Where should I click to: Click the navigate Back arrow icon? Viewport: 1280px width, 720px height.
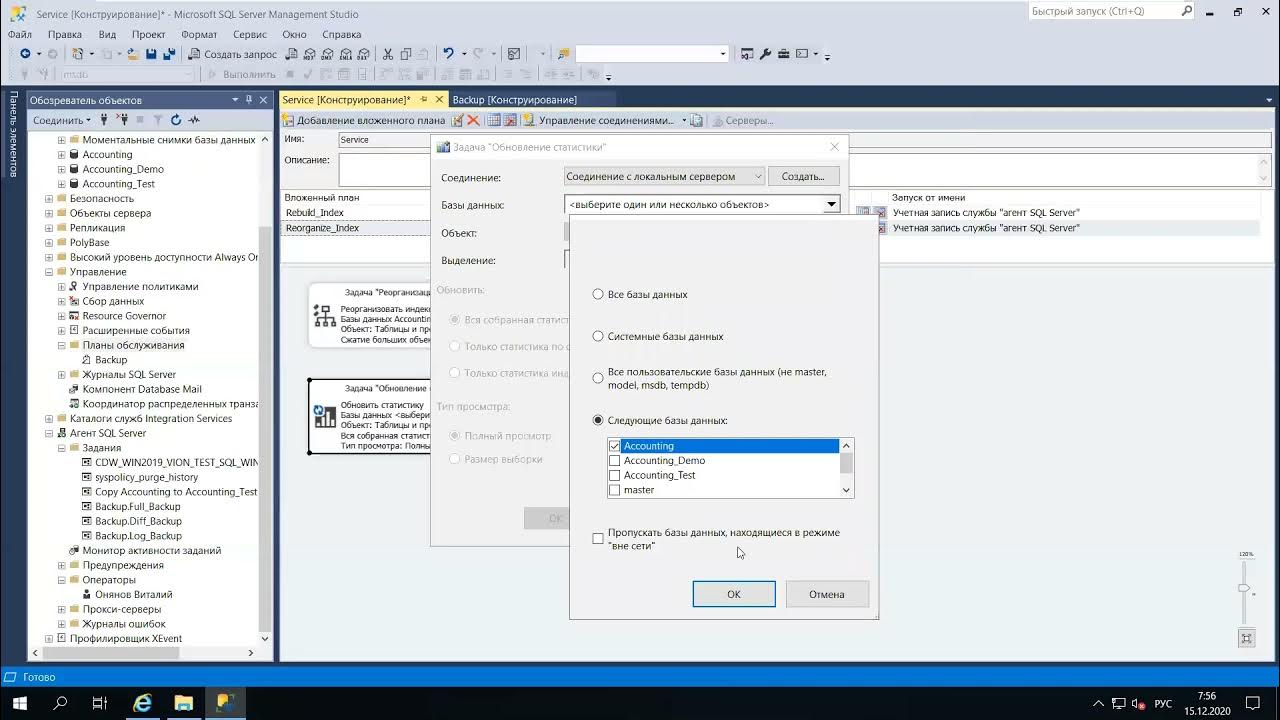coord(25,54)
